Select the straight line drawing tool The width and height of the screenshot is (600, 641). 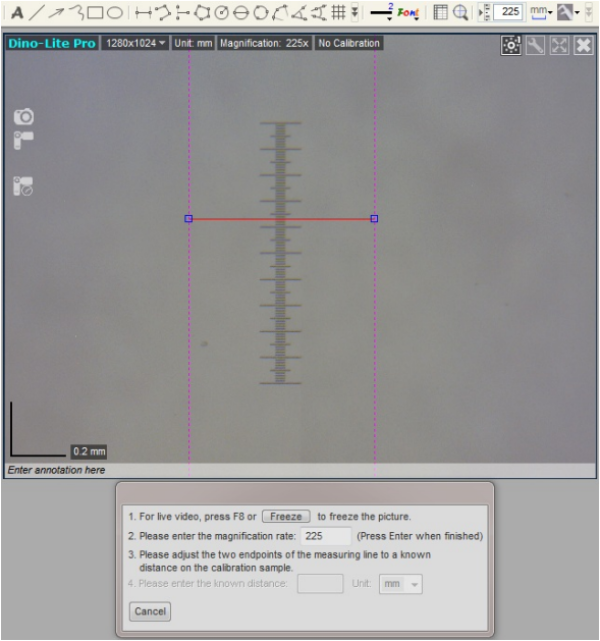36,12
